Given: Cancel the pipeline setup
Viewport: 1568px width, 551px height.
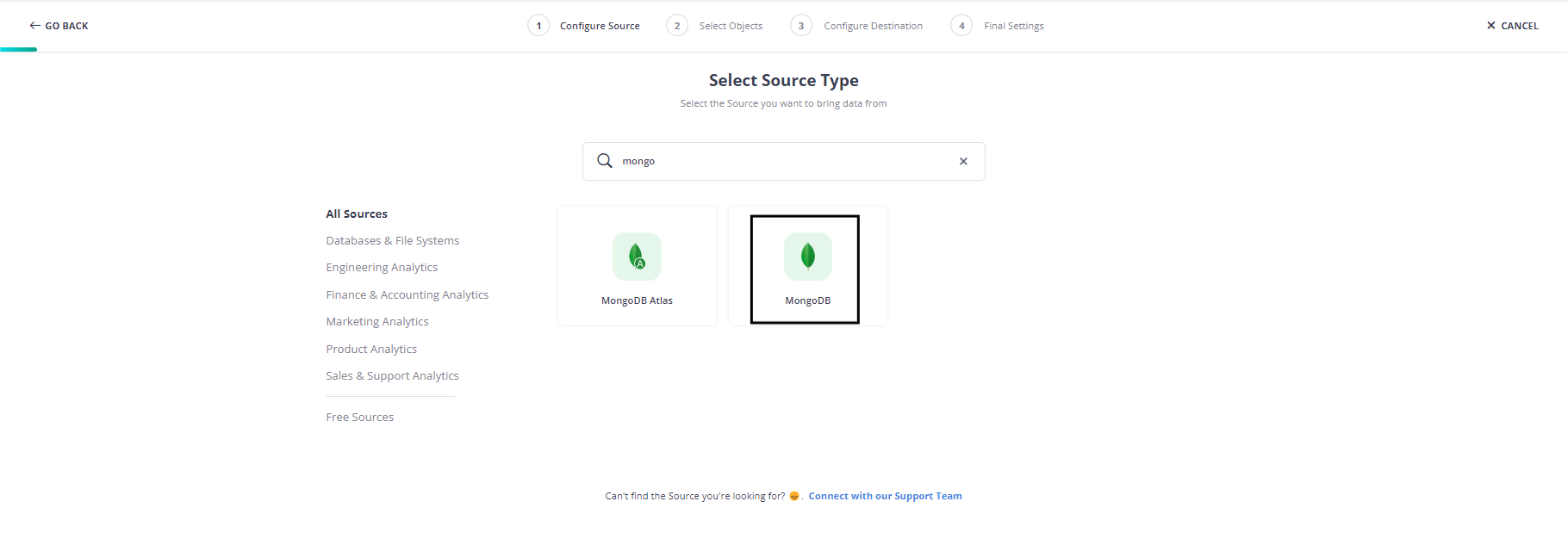Looking at the screenshot, I should point(1512,26).
